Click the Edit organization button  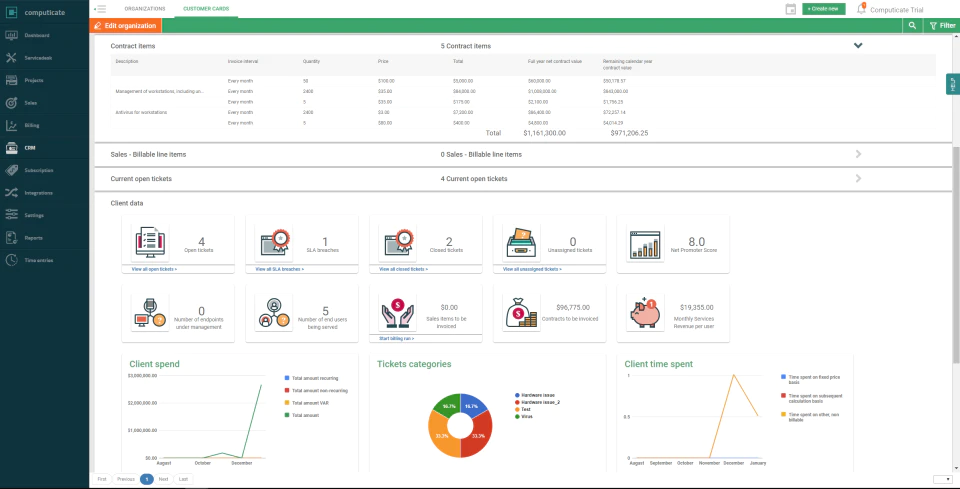point(126,26)
